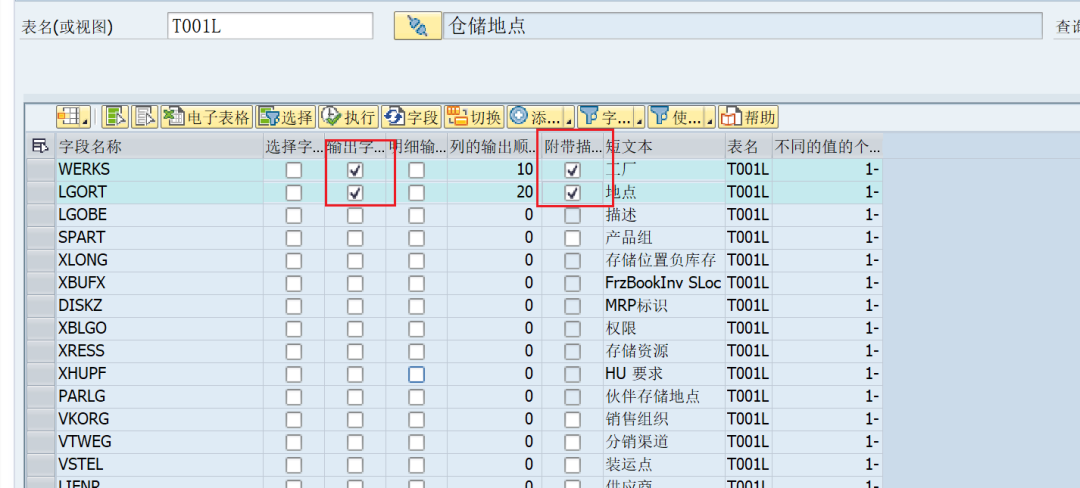Uncheck description checkbox for WERKS row
The height and width of the screenshot is (488, 1080).
[572, 170]
